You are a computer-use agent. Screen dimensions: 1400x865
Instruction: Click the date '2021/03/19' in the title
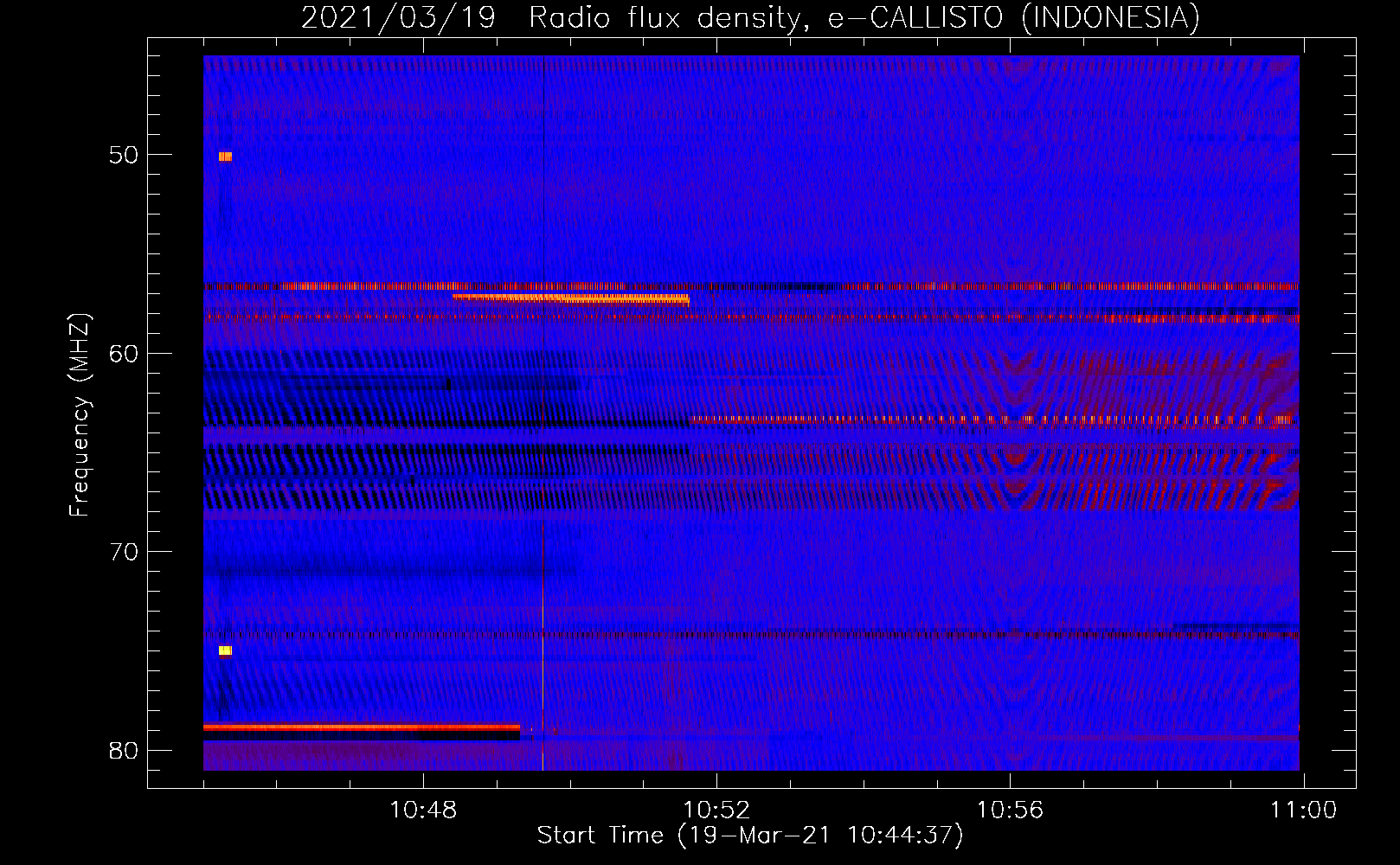click(x=398, y=17)
